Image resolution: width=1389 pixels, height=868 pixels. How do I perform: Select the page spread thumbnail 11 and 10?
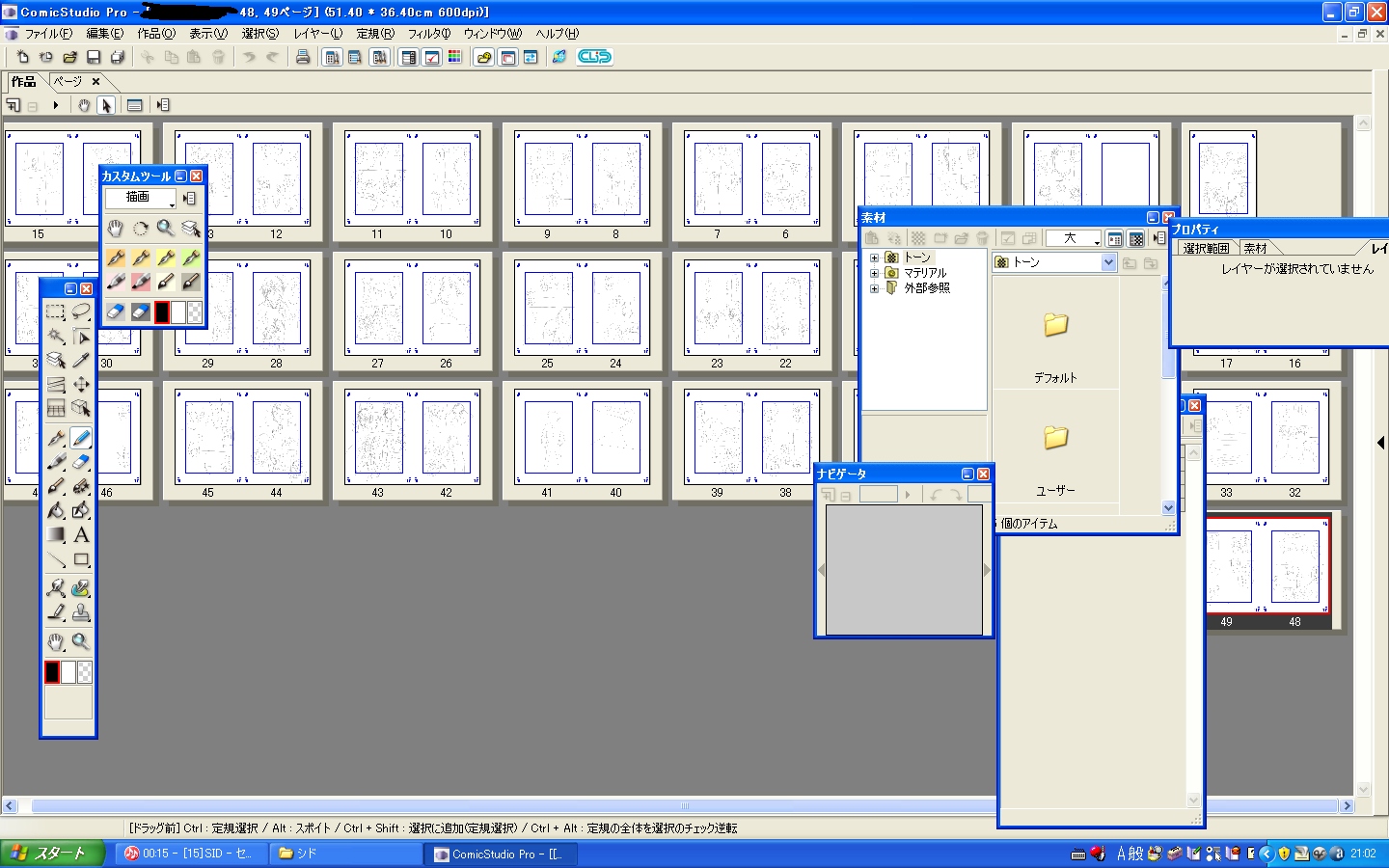[x=412, y=182]
